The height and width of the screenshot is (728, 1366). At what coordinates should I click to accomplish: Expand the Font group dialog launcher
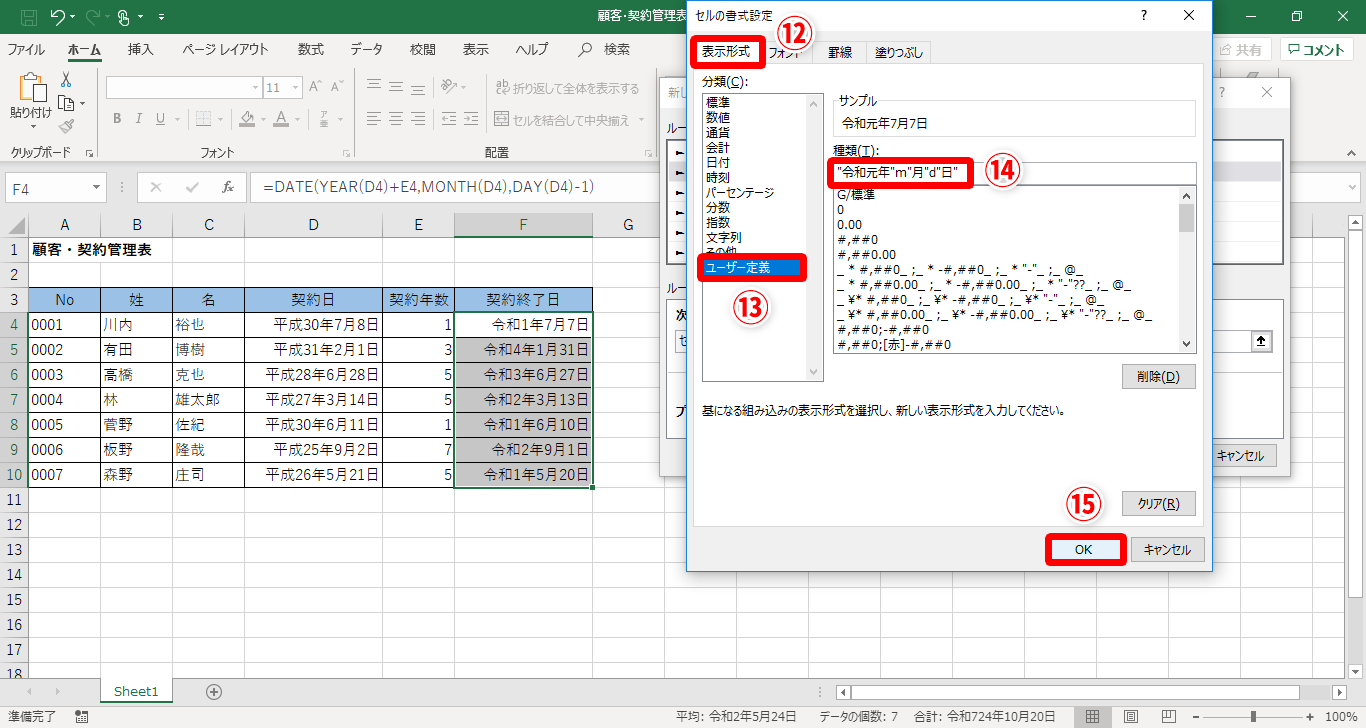(347, 153)
